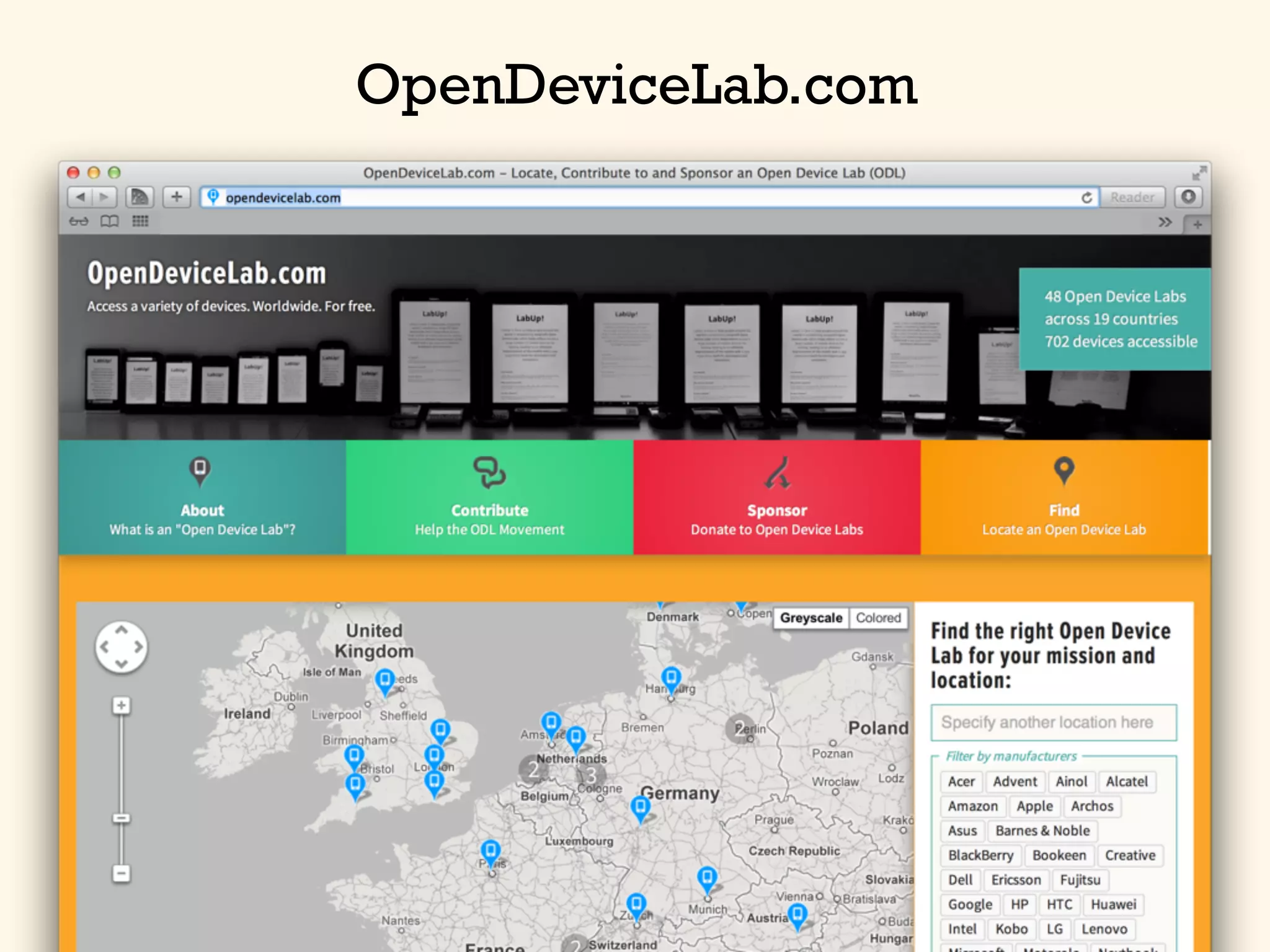1270x952 pixels.
Task: Filter by manufacturer Apple
Action: click(x=1034, y=806)
